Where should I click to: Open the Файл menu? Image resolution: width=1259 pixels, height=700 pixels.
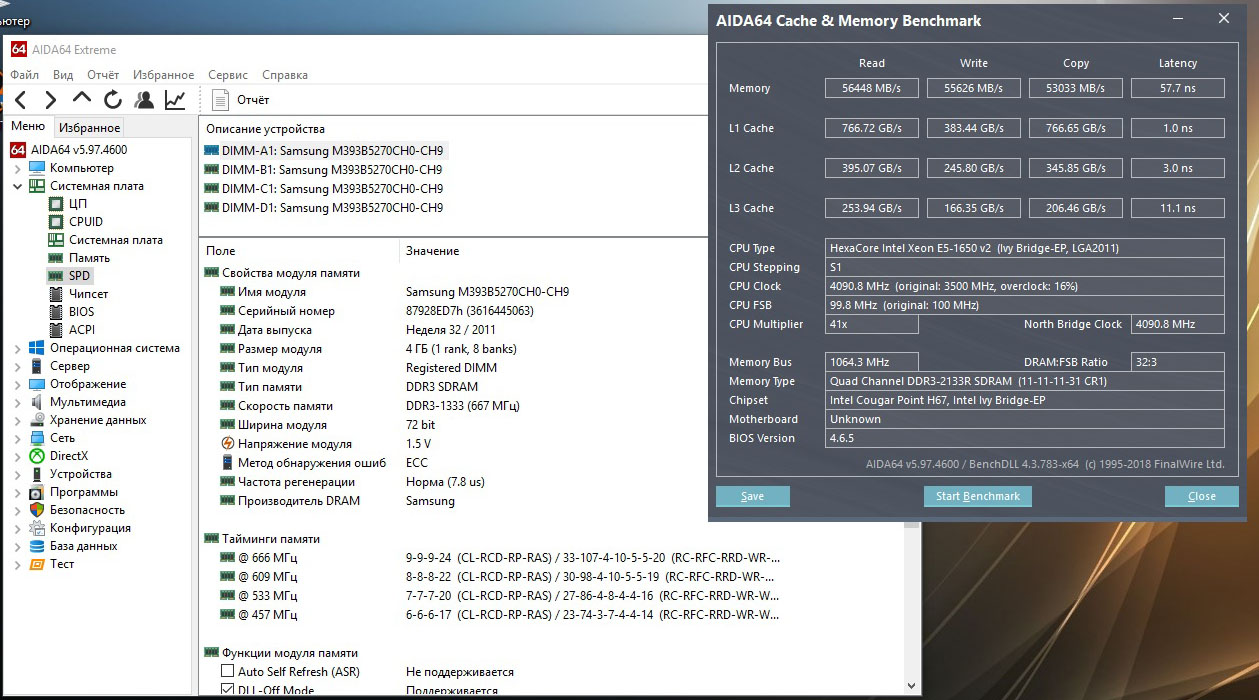pos(25,75)
